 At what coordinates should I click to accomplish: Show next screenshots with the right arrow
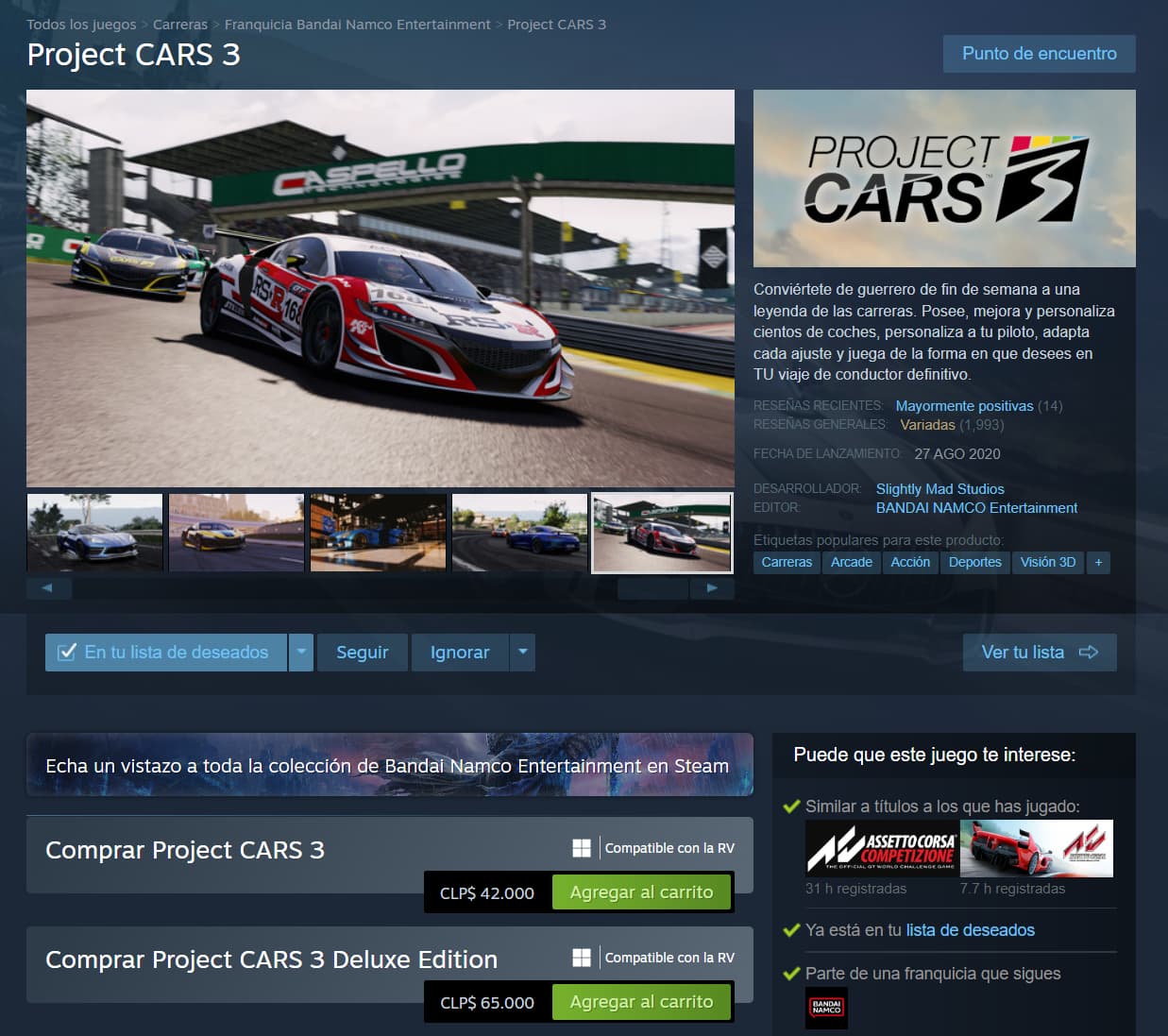(x=713, y=587)
